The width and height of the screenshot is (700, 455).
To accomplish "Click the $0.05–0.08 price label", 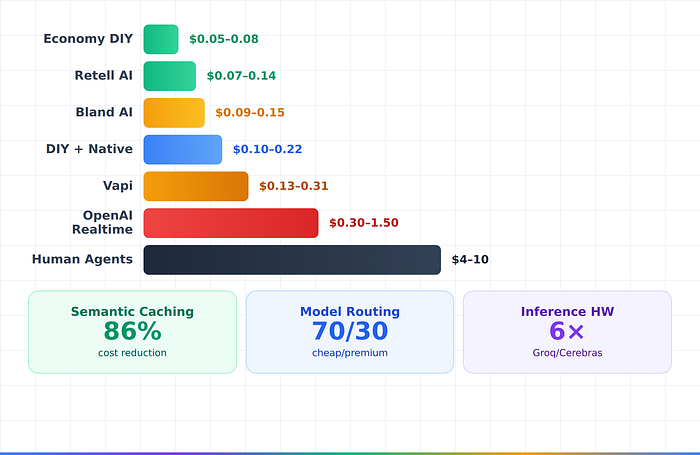I will click(x=224, y=39).
